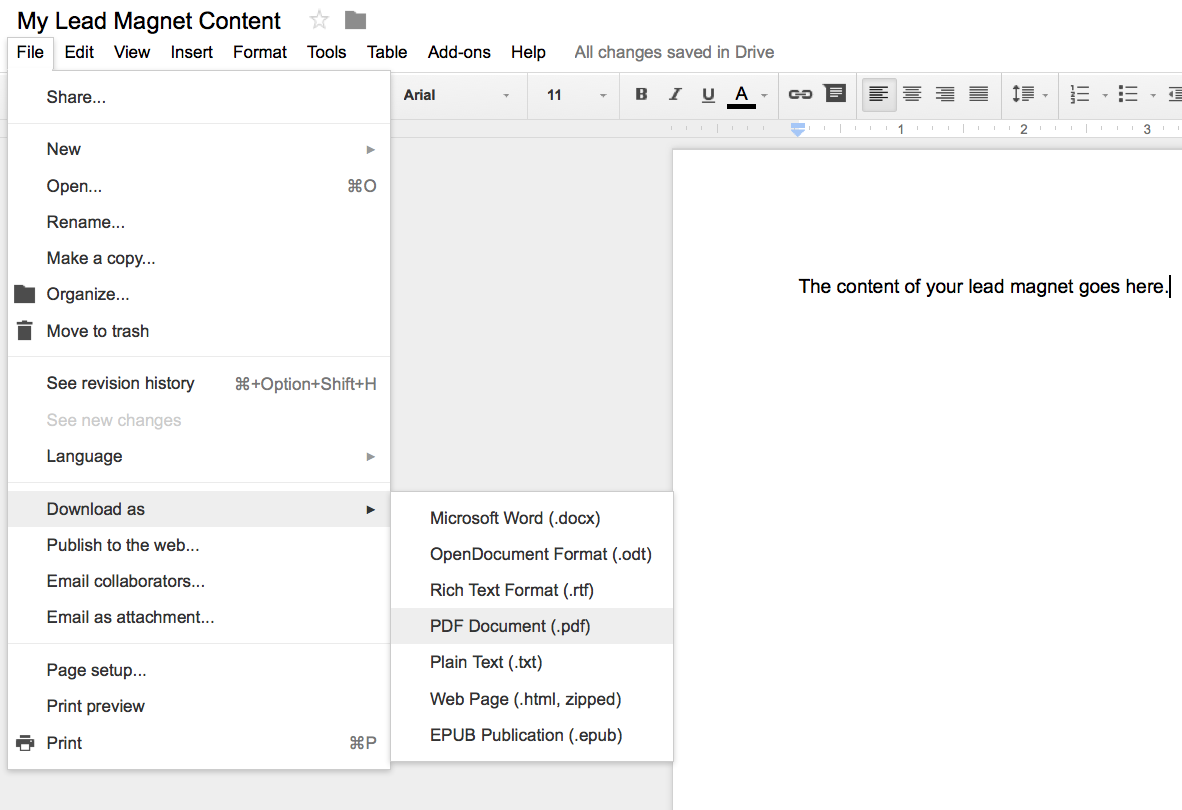
Task: Expand the Language submenu
Action: tap(199, 457)
